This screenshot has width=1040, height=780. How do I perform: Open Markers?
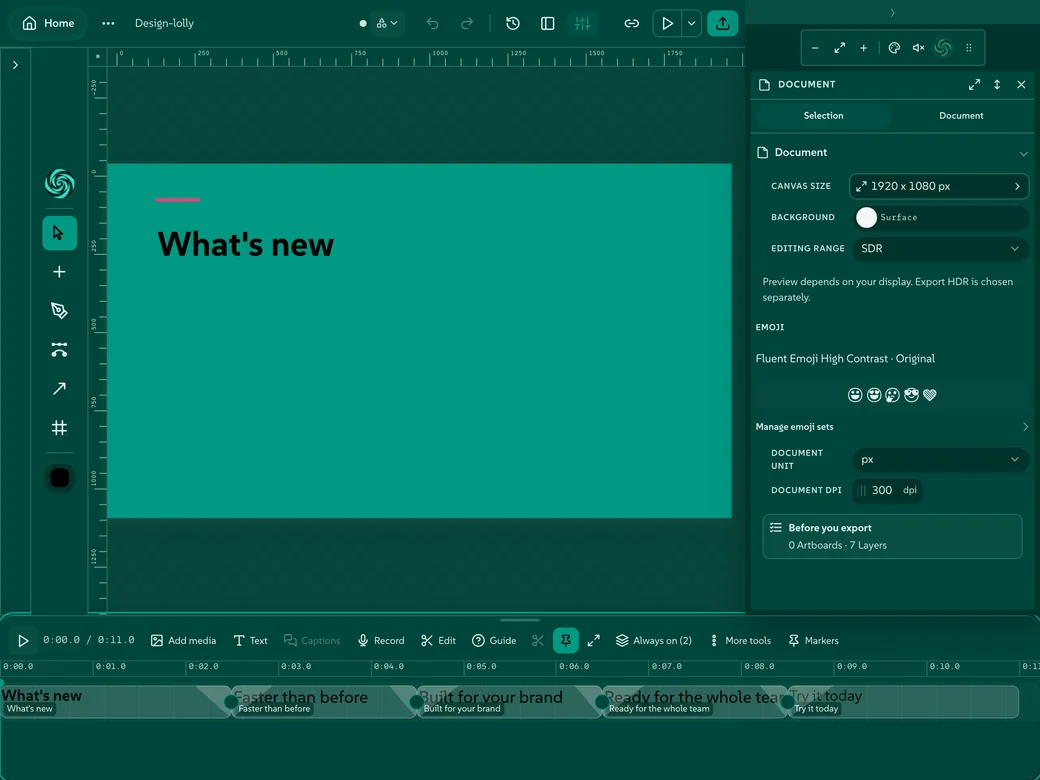coord(813,641)
